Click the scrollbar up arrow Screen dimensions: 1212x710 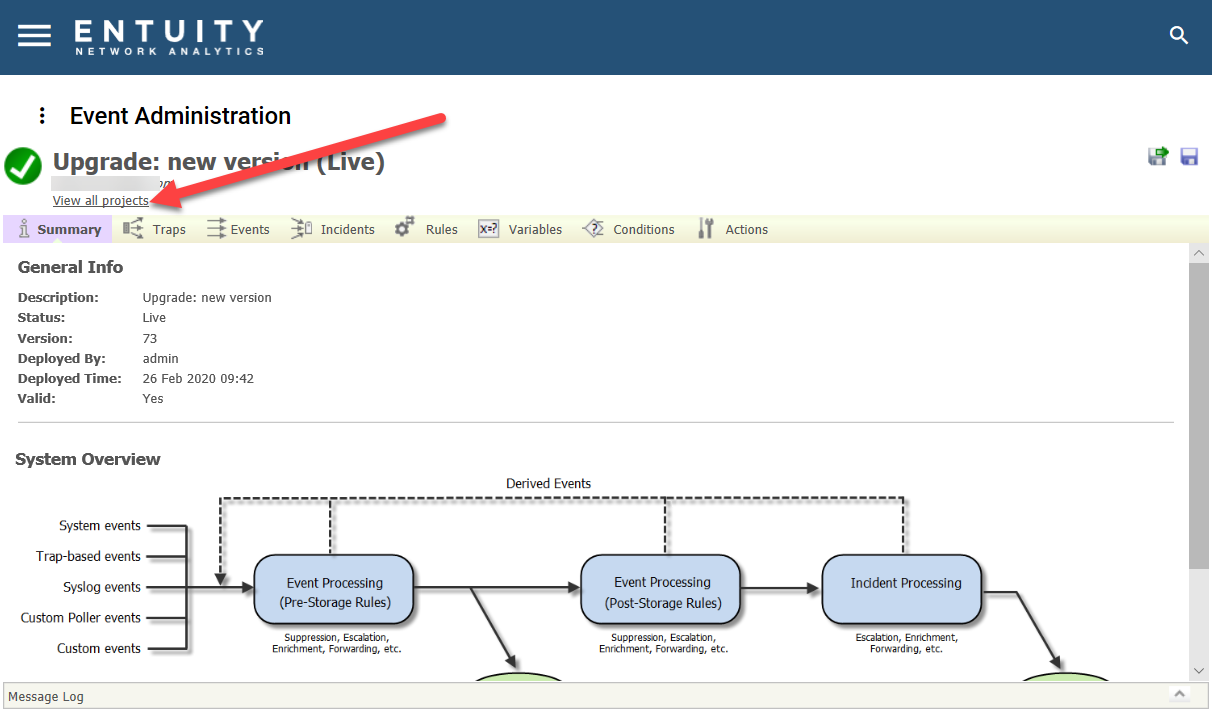coord(1200,254)
